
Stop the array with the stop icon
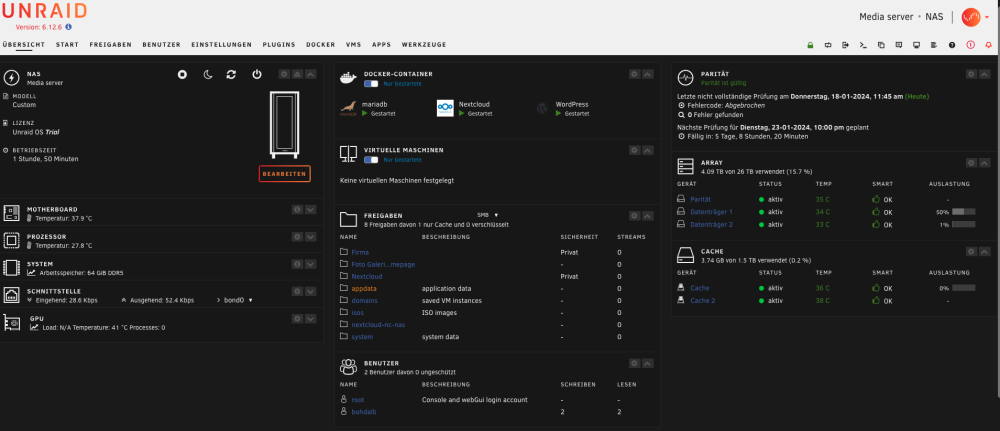click(x=182, y=75)
